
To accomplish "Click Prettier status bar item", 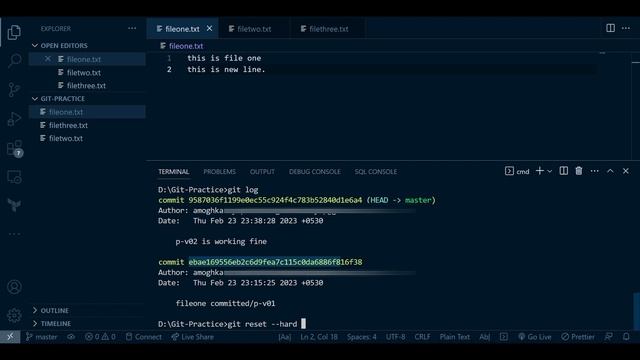I will click(578, 337).
